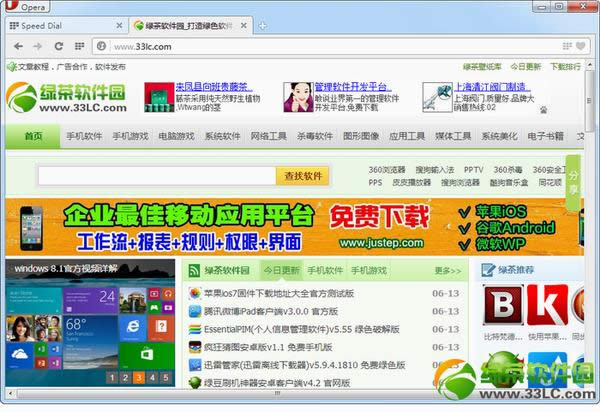This screenshot has width=600, height=412.
Task: Click the red K app icon 快用苹果
Action: point(547,305)
